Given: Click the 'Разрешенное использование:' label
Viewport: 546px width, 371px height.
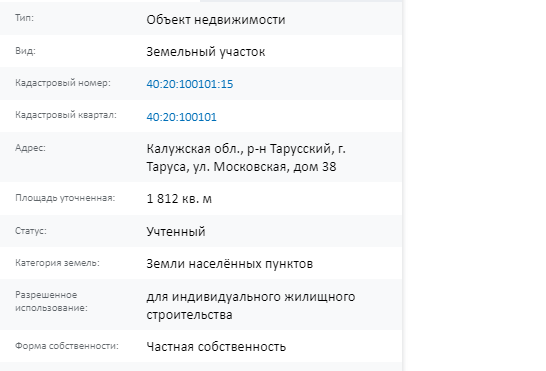Looking at the screenshot, I should pos(51,301).
